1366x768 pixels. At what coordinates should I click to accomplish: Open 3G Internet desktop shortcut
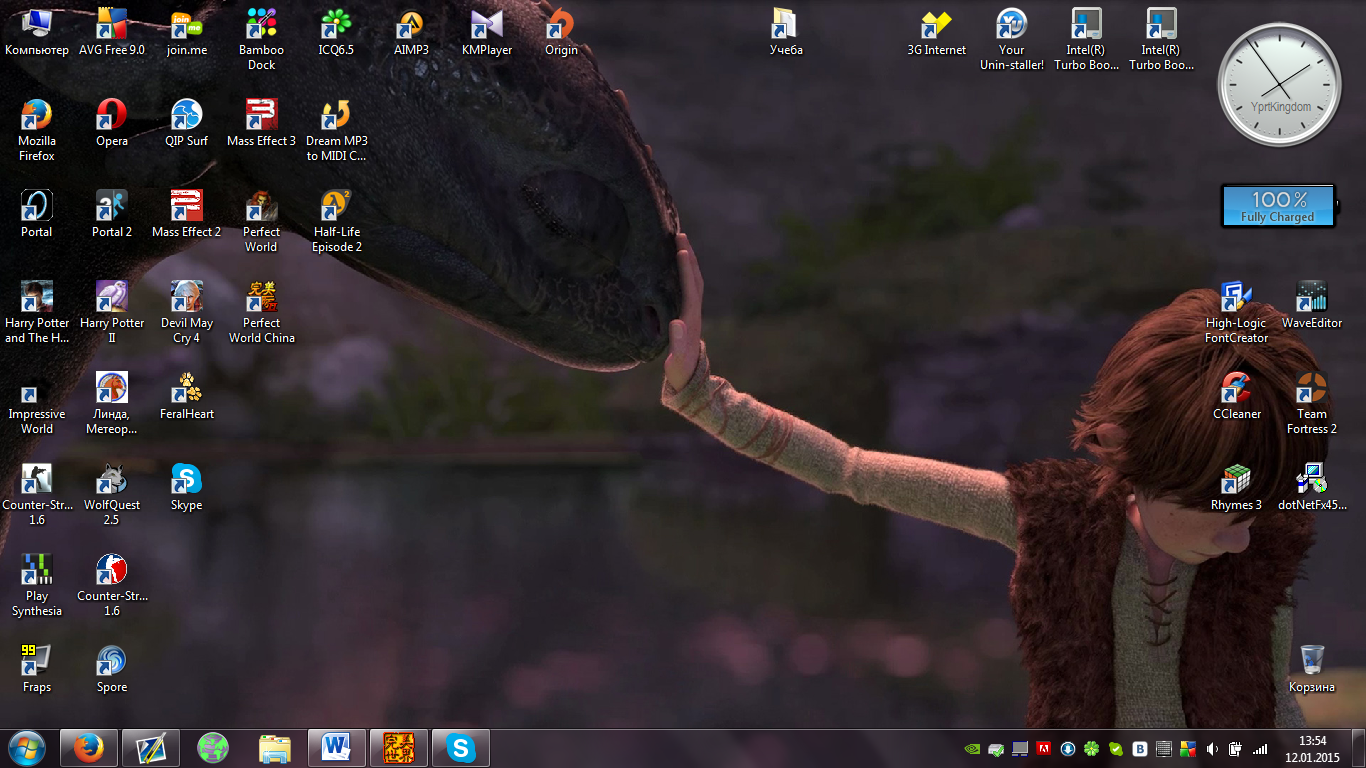[x=936, y=32]
